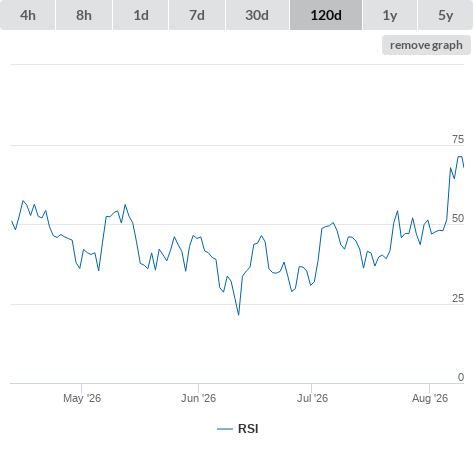Click the RSI peak in August
Viewport: 474px width, 455px height.
coord(460,157)
